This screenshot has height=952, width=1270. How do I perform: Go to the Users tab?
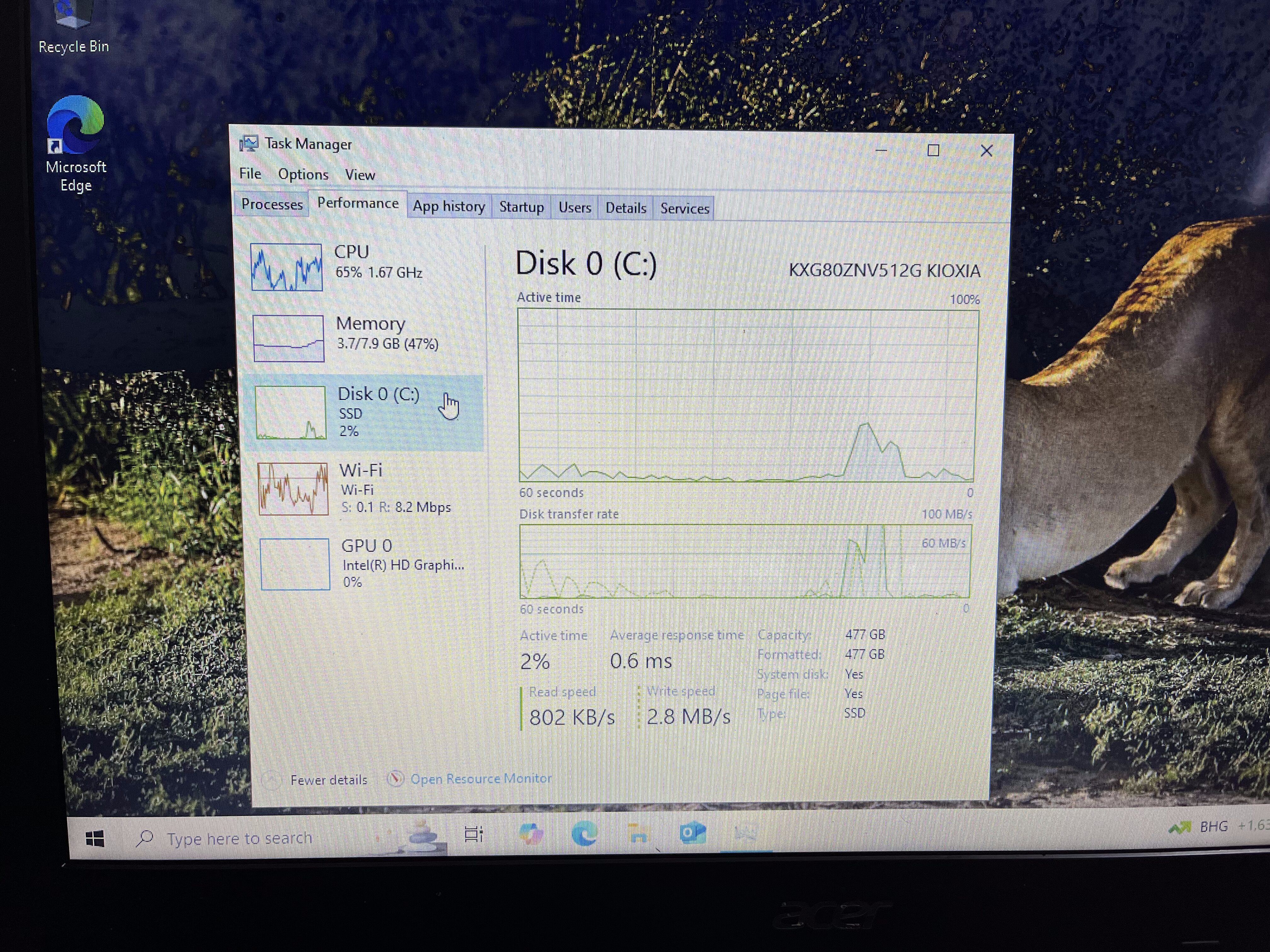point(575,207)
